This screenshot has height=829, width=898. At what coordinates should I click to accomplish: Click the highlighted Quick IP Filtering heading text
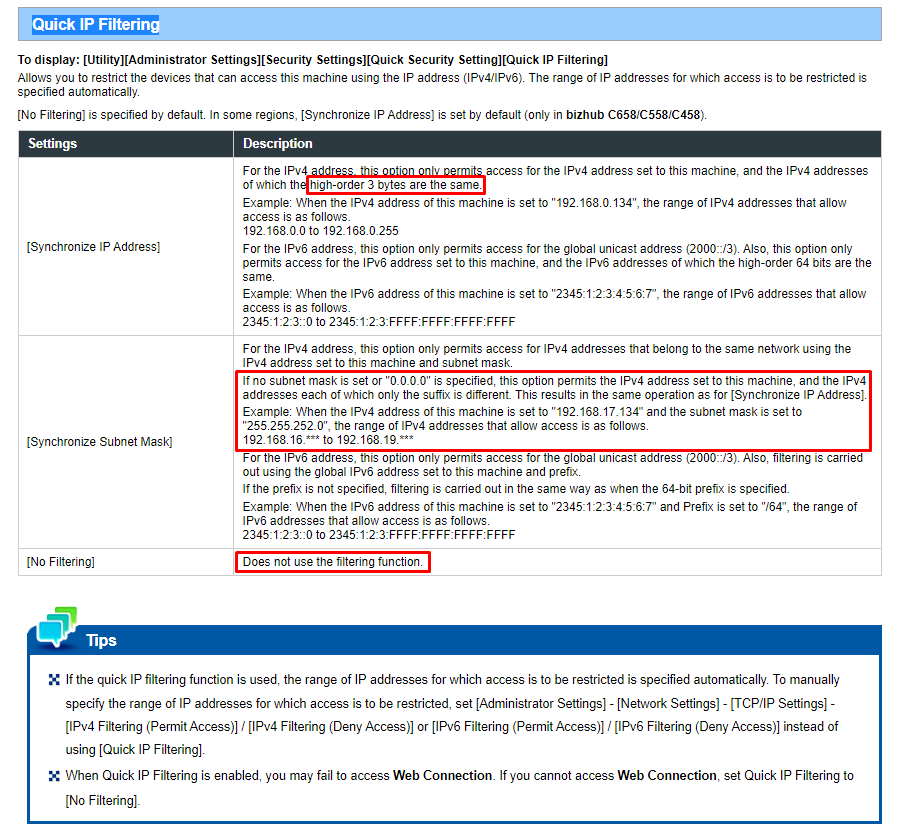coord(96,24)
